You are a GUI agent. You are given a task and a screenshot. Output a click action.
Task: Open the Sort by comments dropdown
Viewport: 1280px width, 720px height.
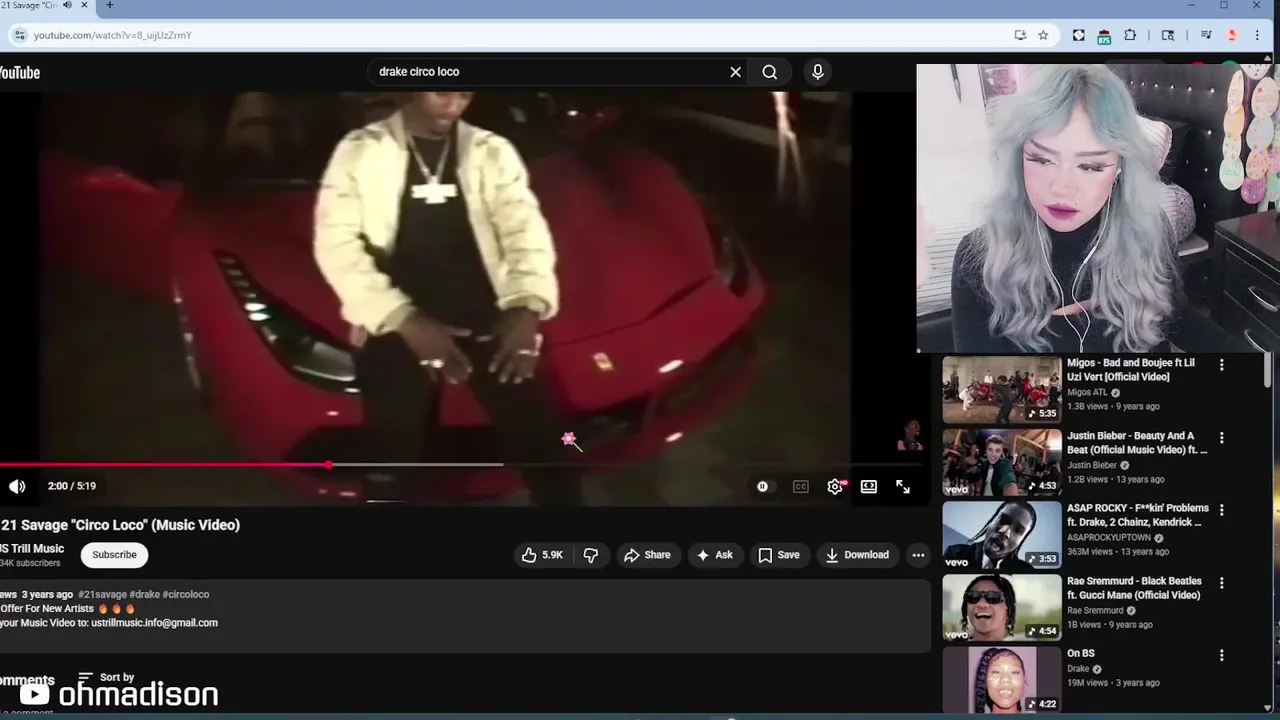click(106, 678)
